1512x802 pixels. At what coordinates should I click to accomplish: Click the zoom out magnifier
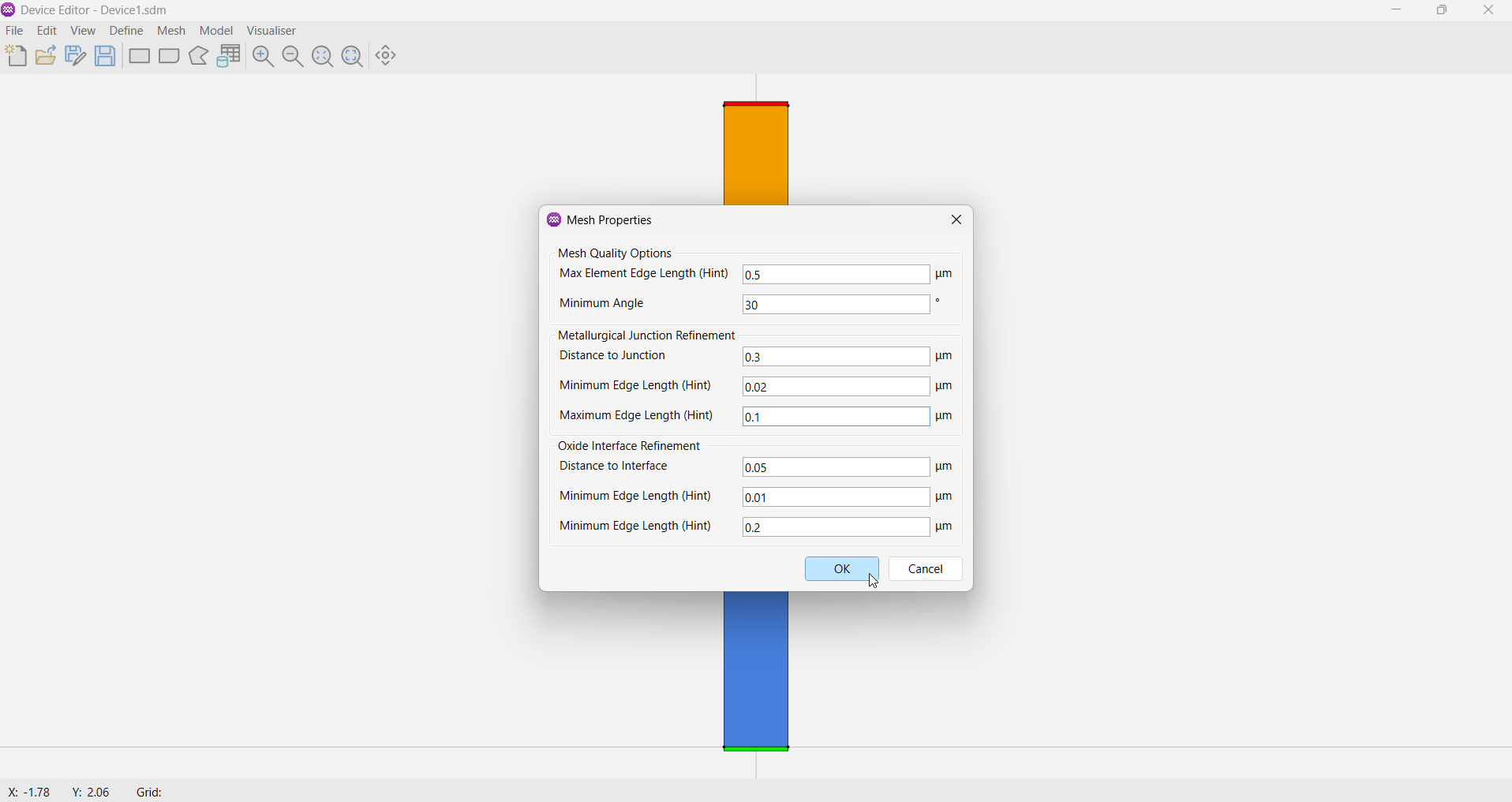pos(293,56)
